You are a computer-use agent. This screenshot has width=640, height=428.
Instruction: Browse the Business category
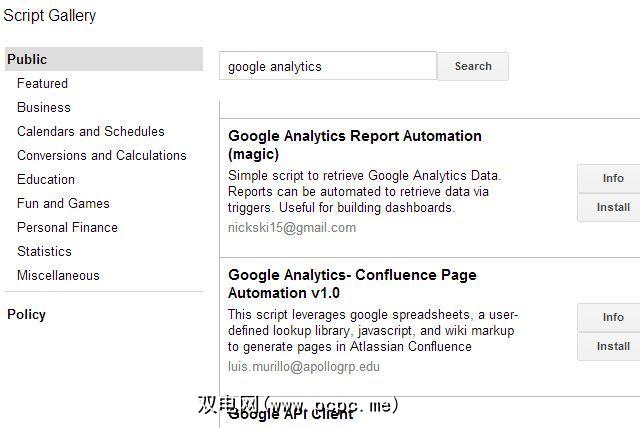[x=44, y=107]
